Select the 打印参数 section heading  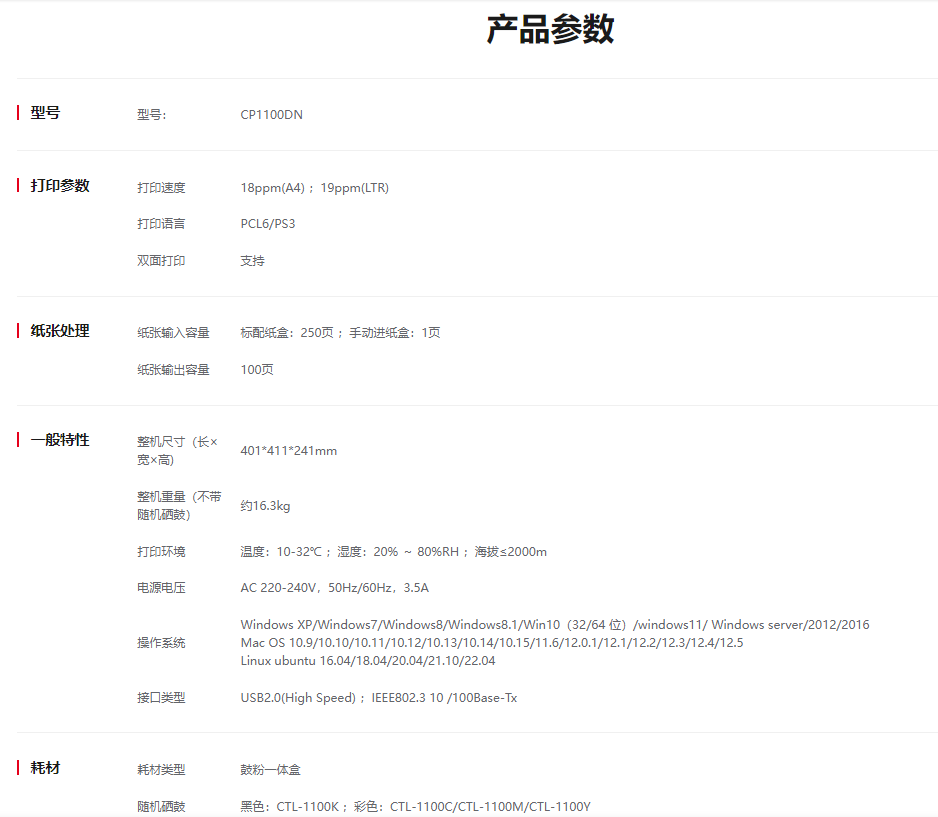[x=60, y=186]
